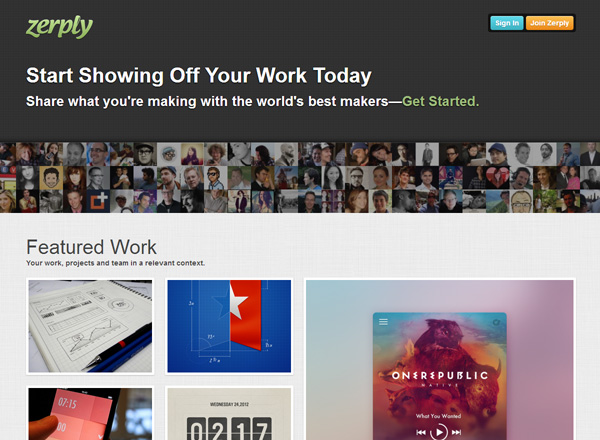Click the skip next track icon
The height and width of the screenshot is (440, 600).
point(457,432)
